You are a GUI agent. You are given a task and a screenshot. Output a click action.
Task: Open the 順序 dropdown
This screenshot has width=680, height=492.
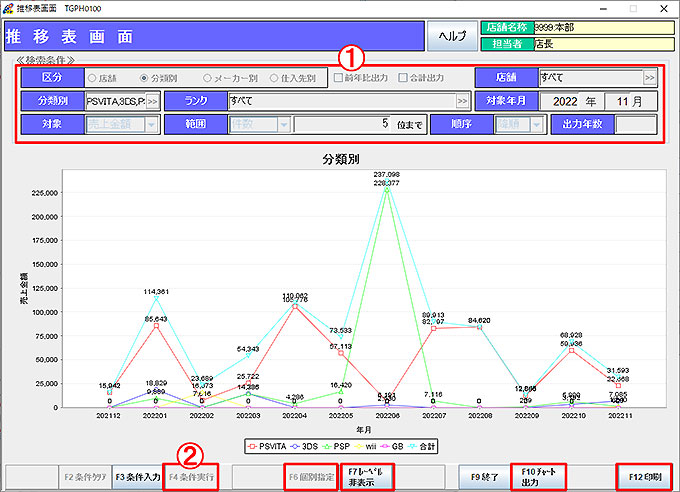coord(538,125)
